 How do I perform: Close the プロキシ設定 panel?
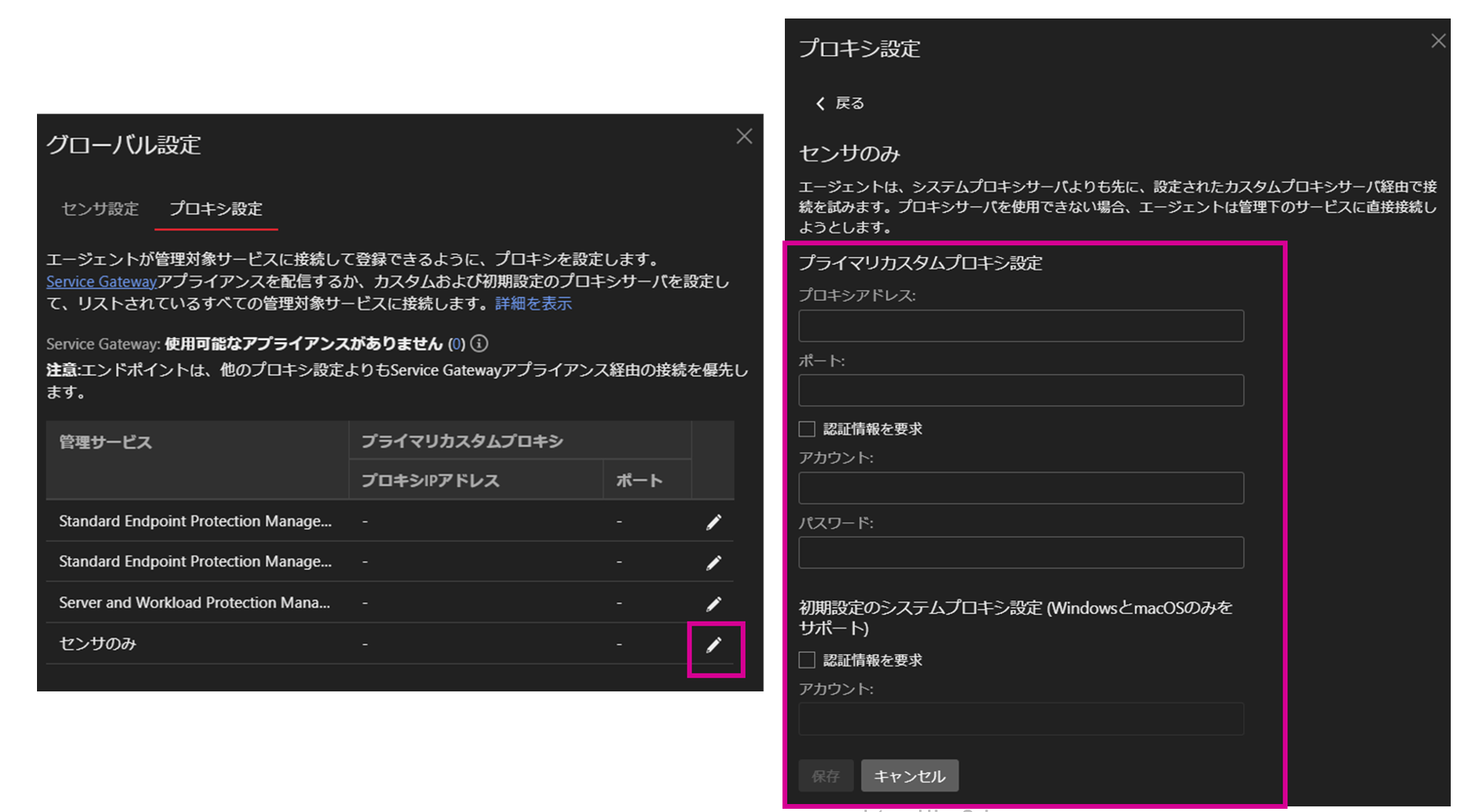[1438, 41]
